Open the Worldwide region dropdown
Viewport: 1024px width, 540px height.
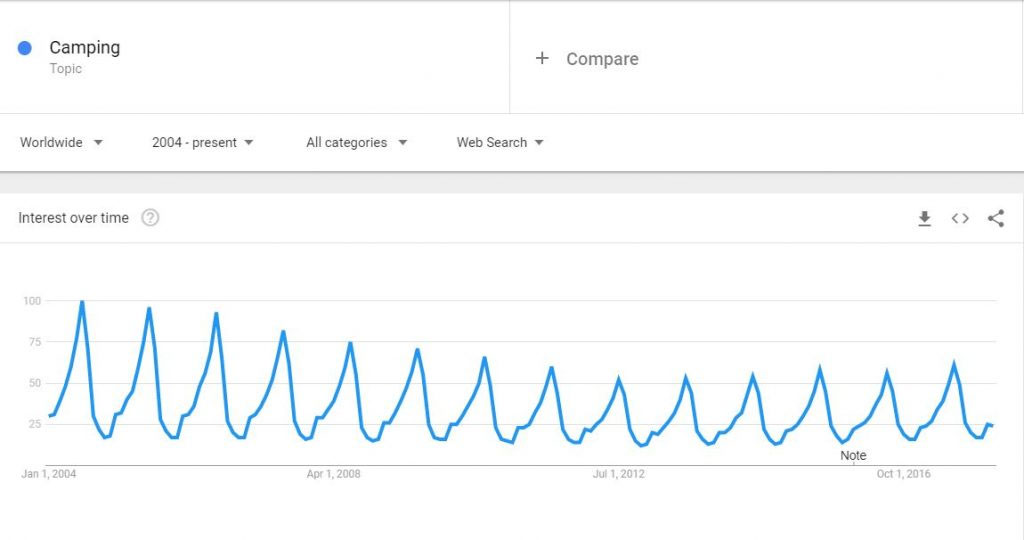coord(61,142)
